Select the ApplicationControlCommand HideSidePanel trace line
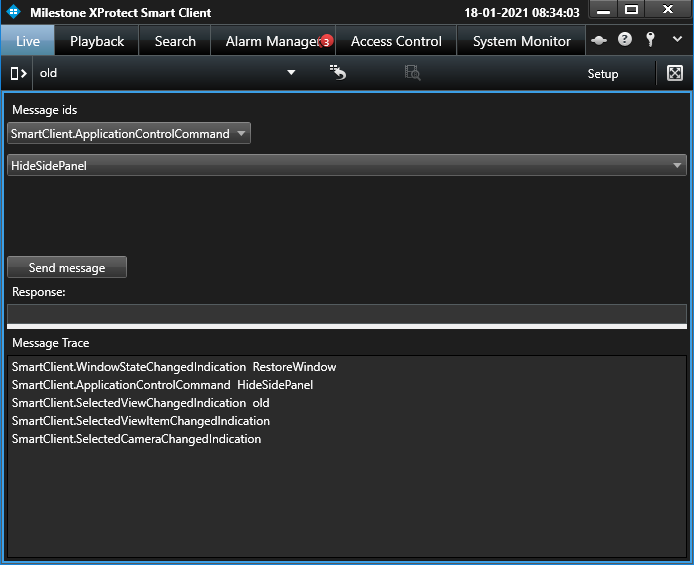This screenshot has height=565, width=694. click(x=162, y=385)
